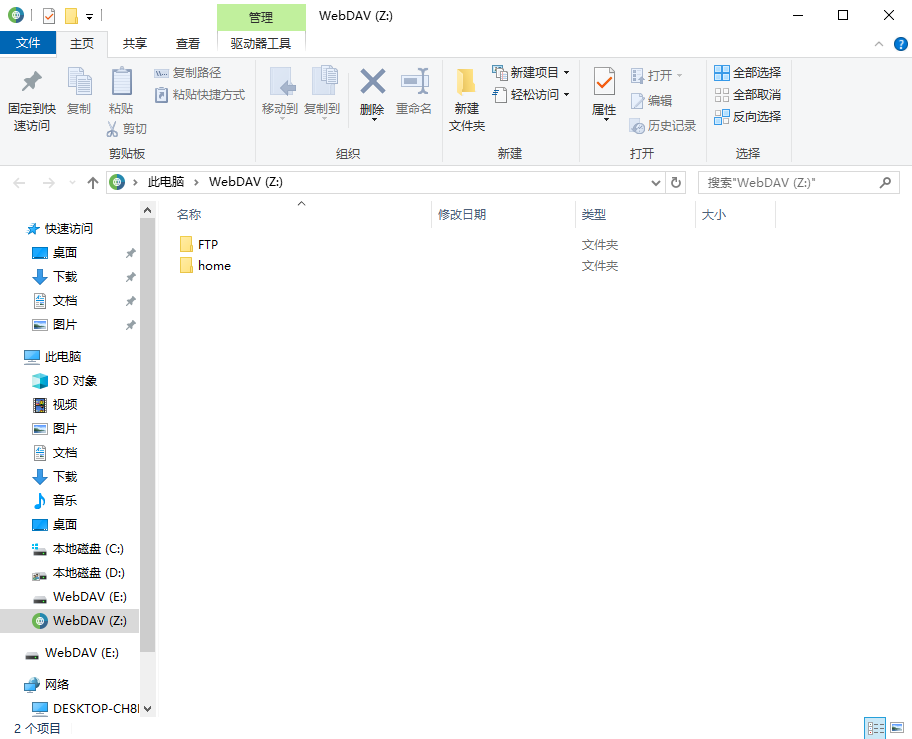
Task: Expand address bar history dropdown arrow
Action: pyautogui.click(x=656, y=183)
